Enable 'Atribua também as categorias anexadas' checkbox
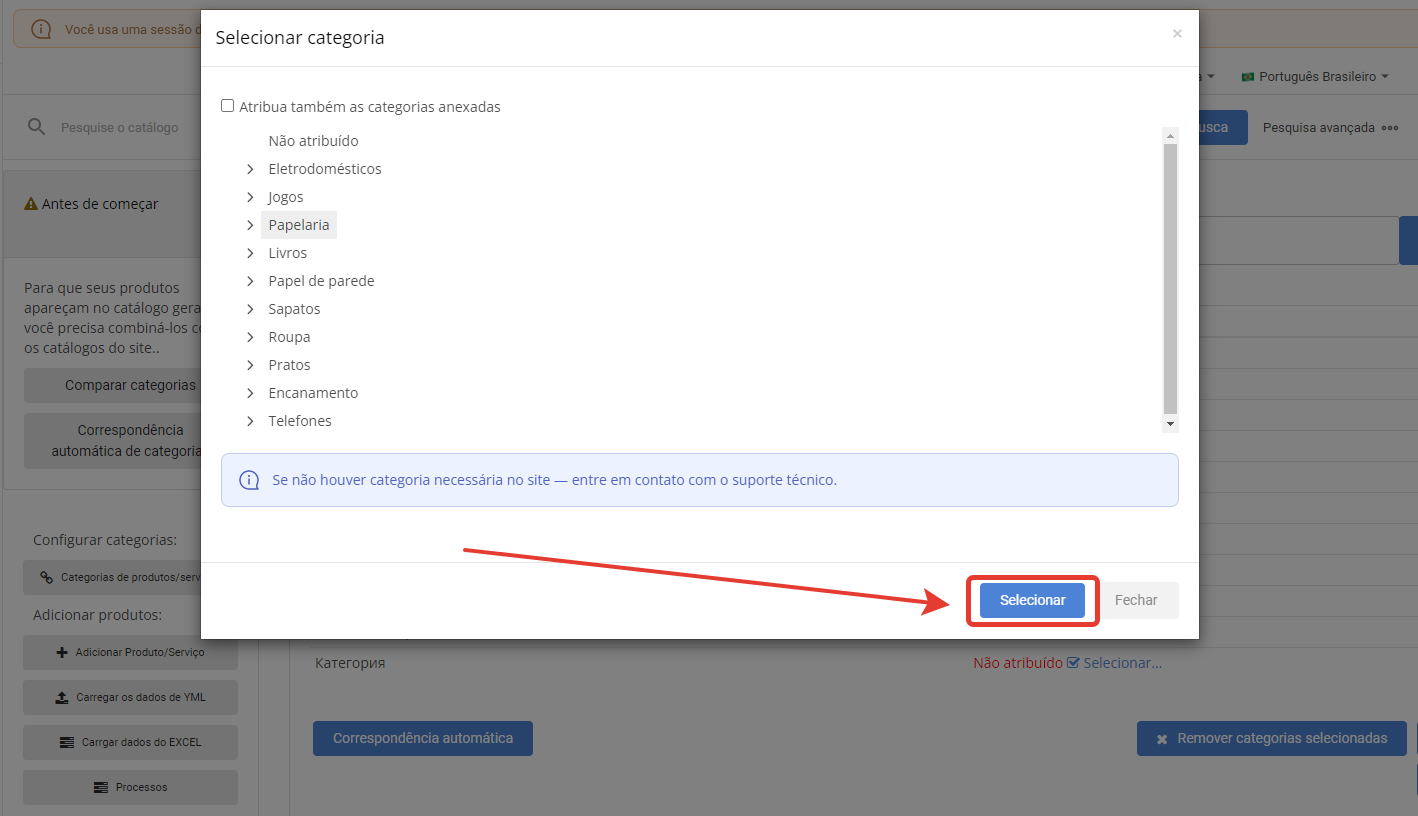 228,106
